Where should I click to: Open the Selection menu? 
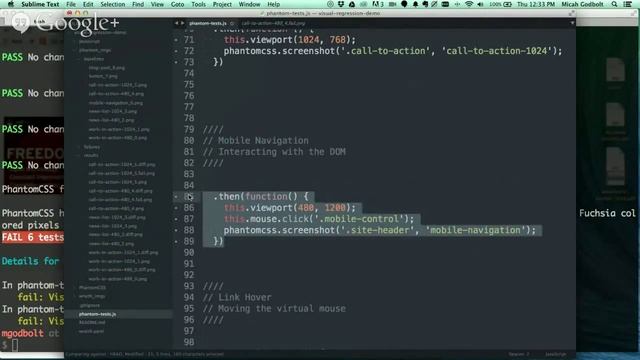click(x=113, y=4)
